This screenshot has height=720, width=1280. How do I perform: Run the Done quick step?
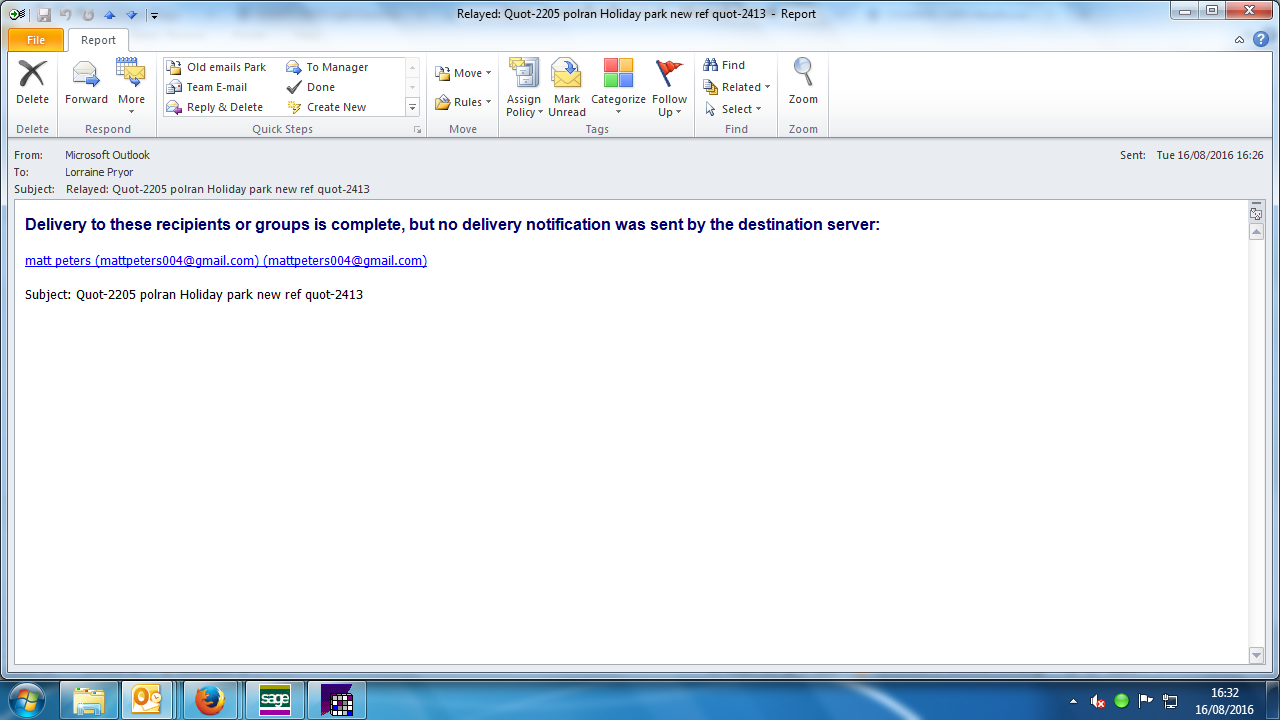(320, 87)
